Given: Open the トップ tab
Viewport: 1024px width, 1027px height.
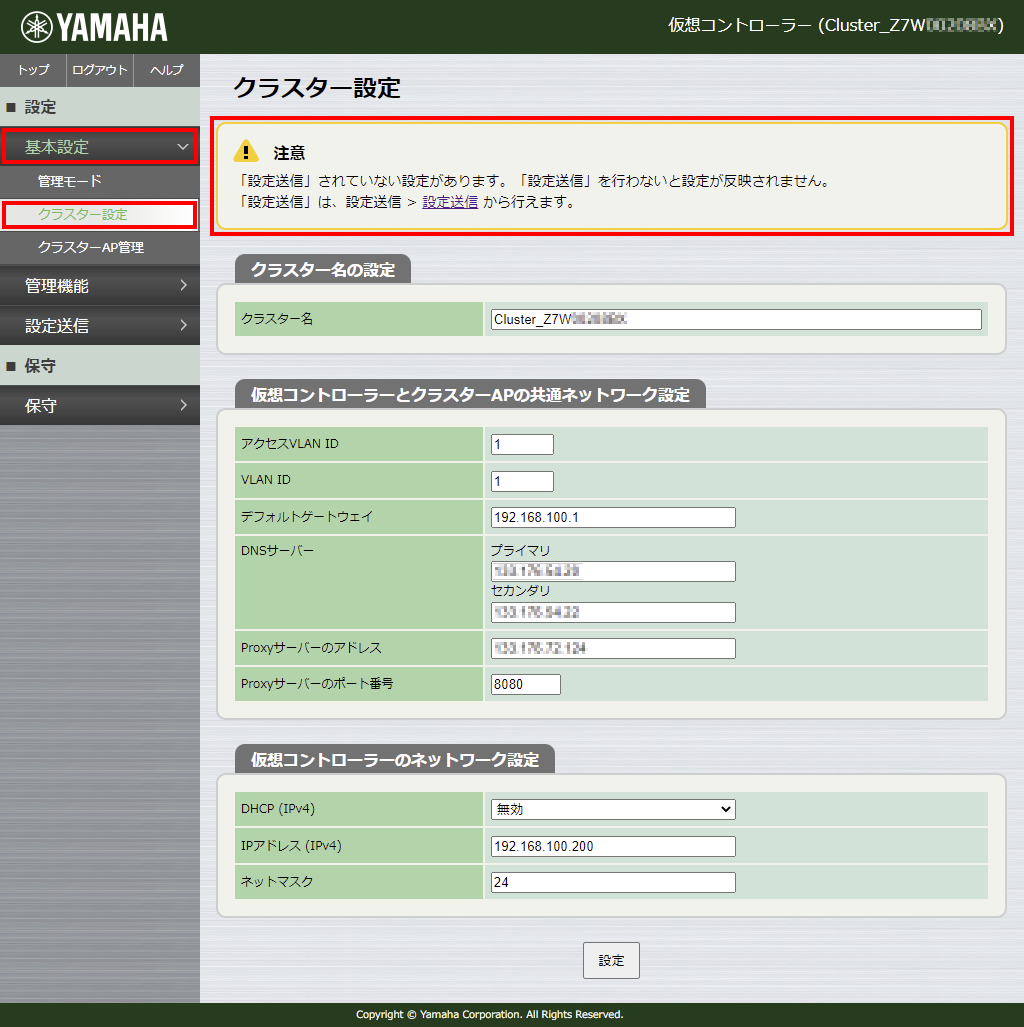Looking at the screenshot, I should click(33, 70).
